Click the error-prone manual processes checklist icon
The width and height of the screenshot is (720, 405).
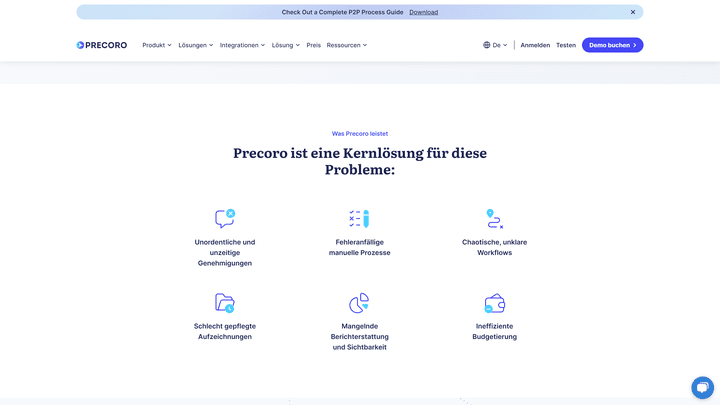(360, 219)
